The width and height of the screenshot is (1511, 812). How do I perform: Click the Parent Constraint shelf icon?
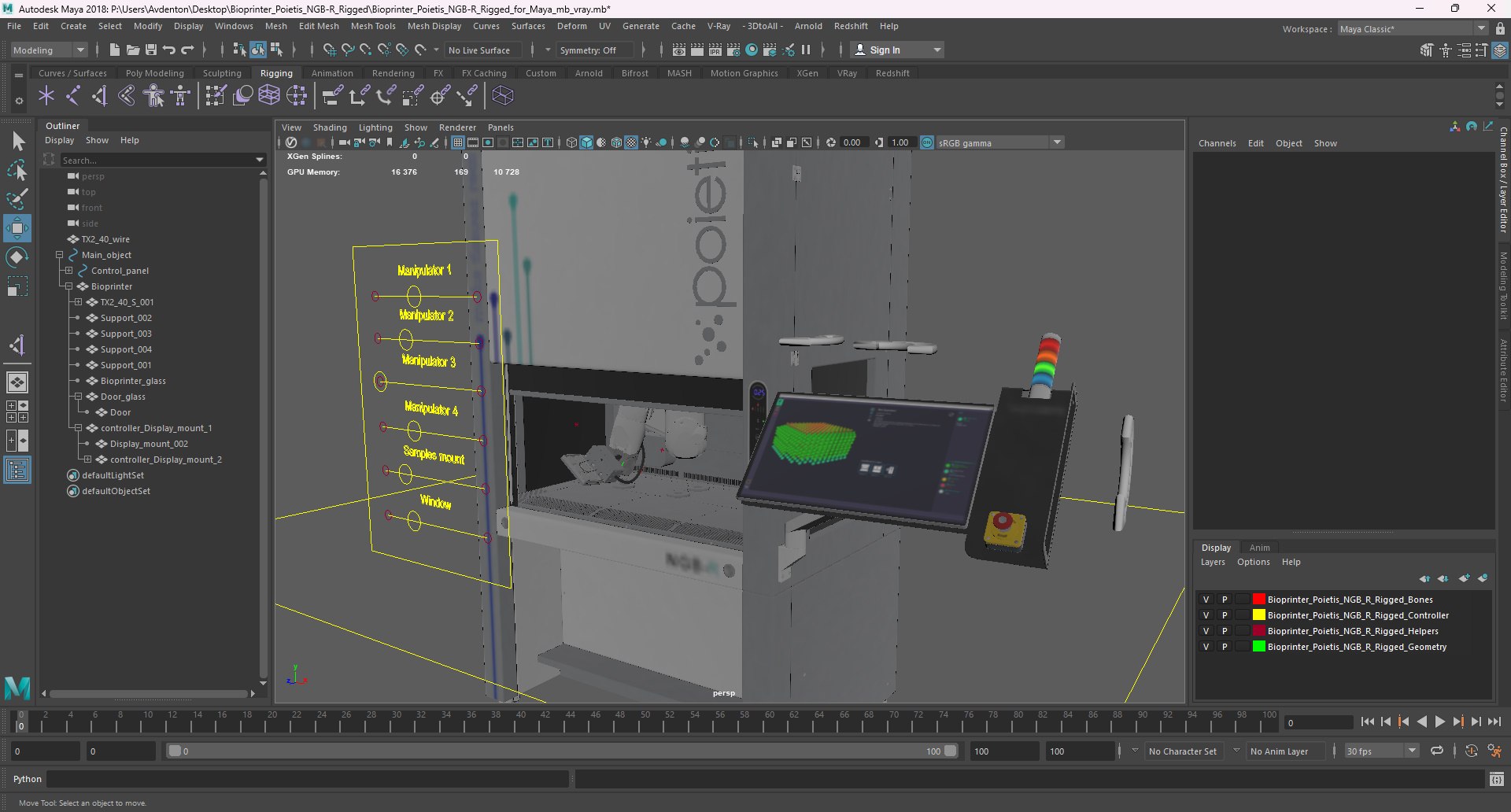[333, 96]
